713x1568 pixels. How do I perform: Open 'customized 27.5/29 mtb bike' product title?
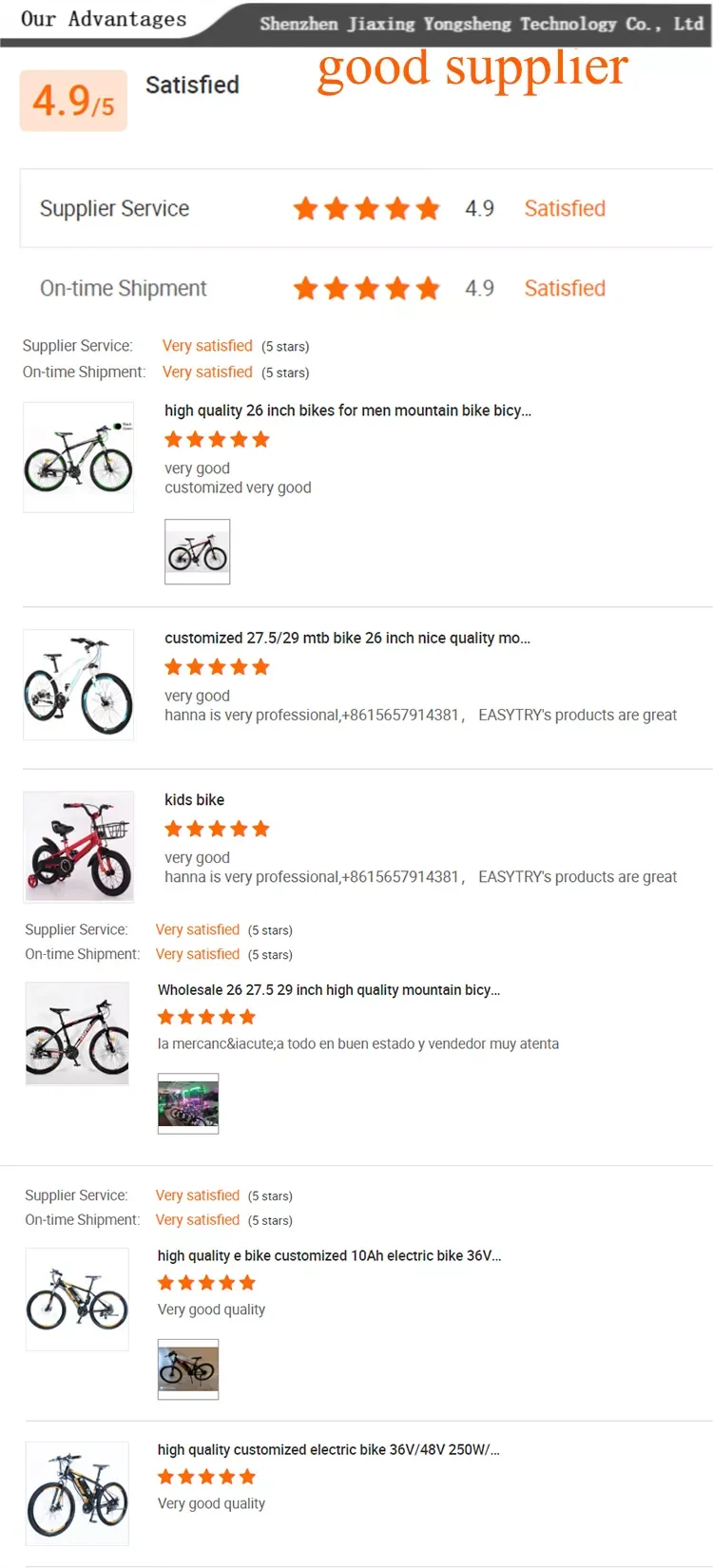point(347,638)
